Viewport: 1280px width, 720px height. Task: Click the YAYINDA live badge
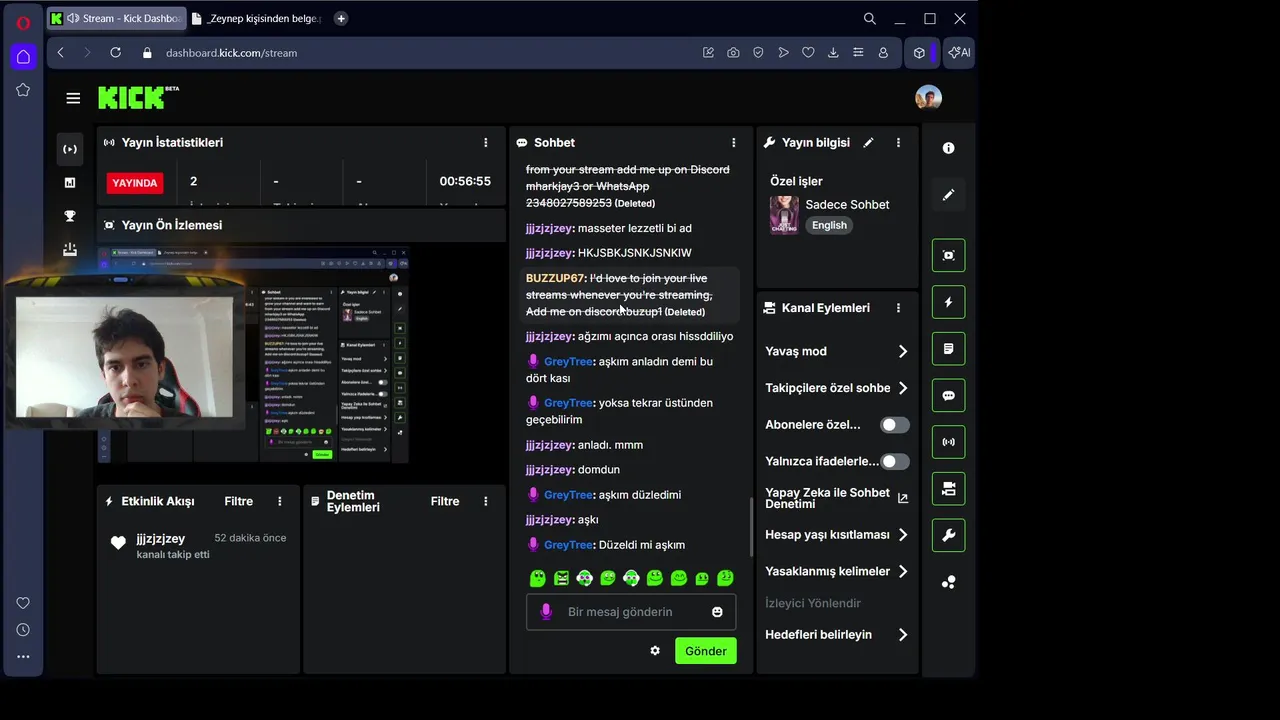pos(135,183)
